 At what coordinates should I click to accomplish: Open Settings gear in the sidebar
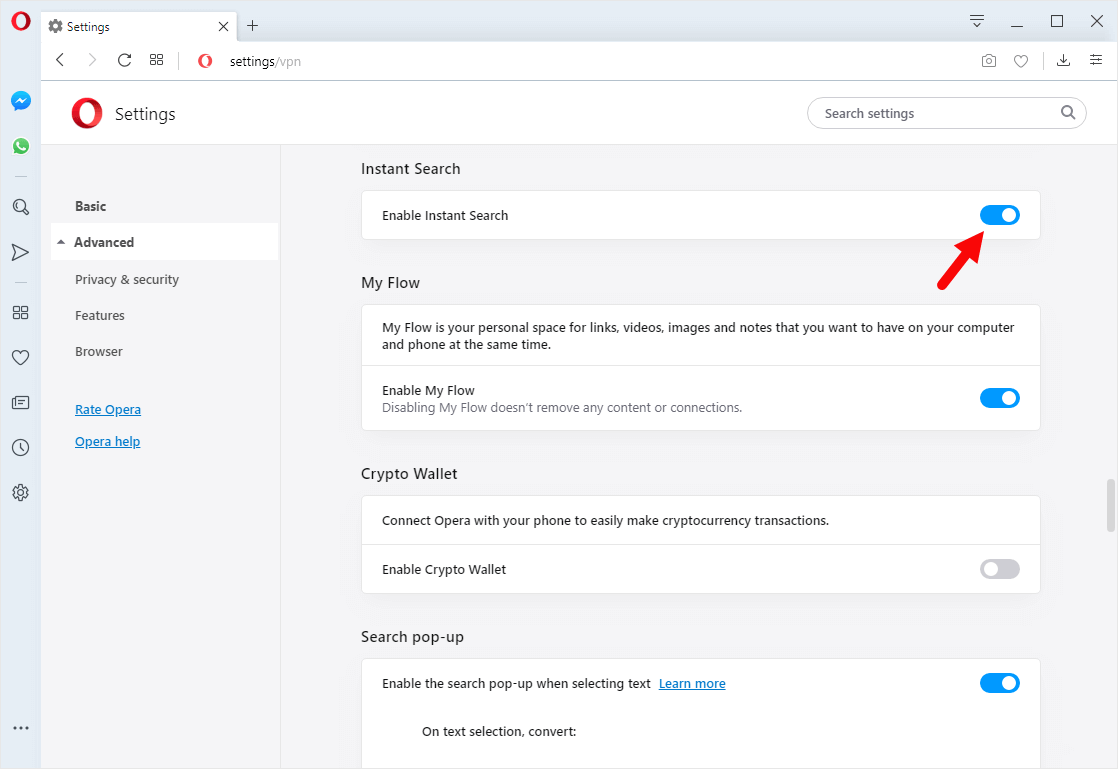pos(21,492)
